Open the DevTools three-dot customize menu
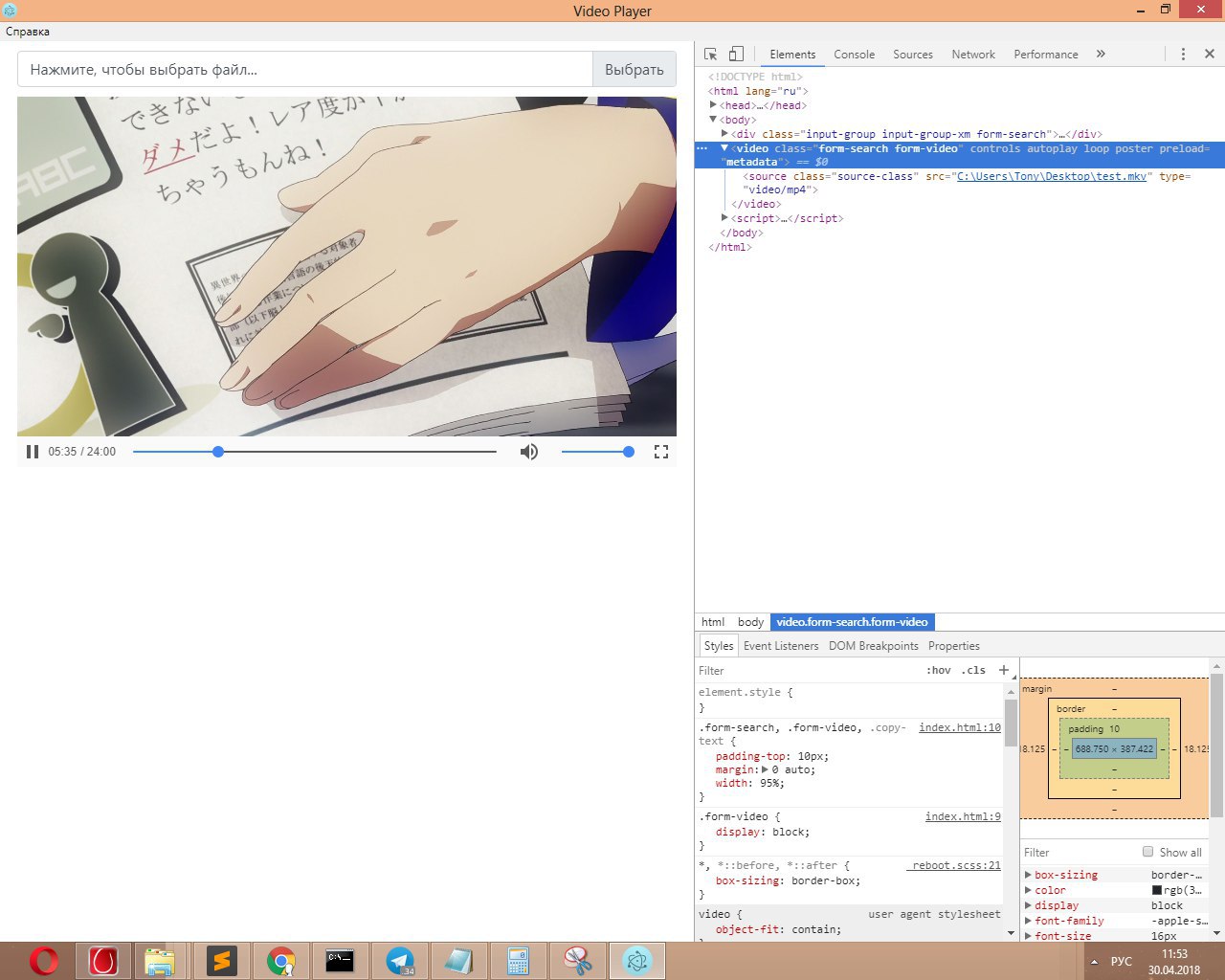The width and height of the screenshot is (1225, 980). pyautogui.click(x=1183, y=55)
